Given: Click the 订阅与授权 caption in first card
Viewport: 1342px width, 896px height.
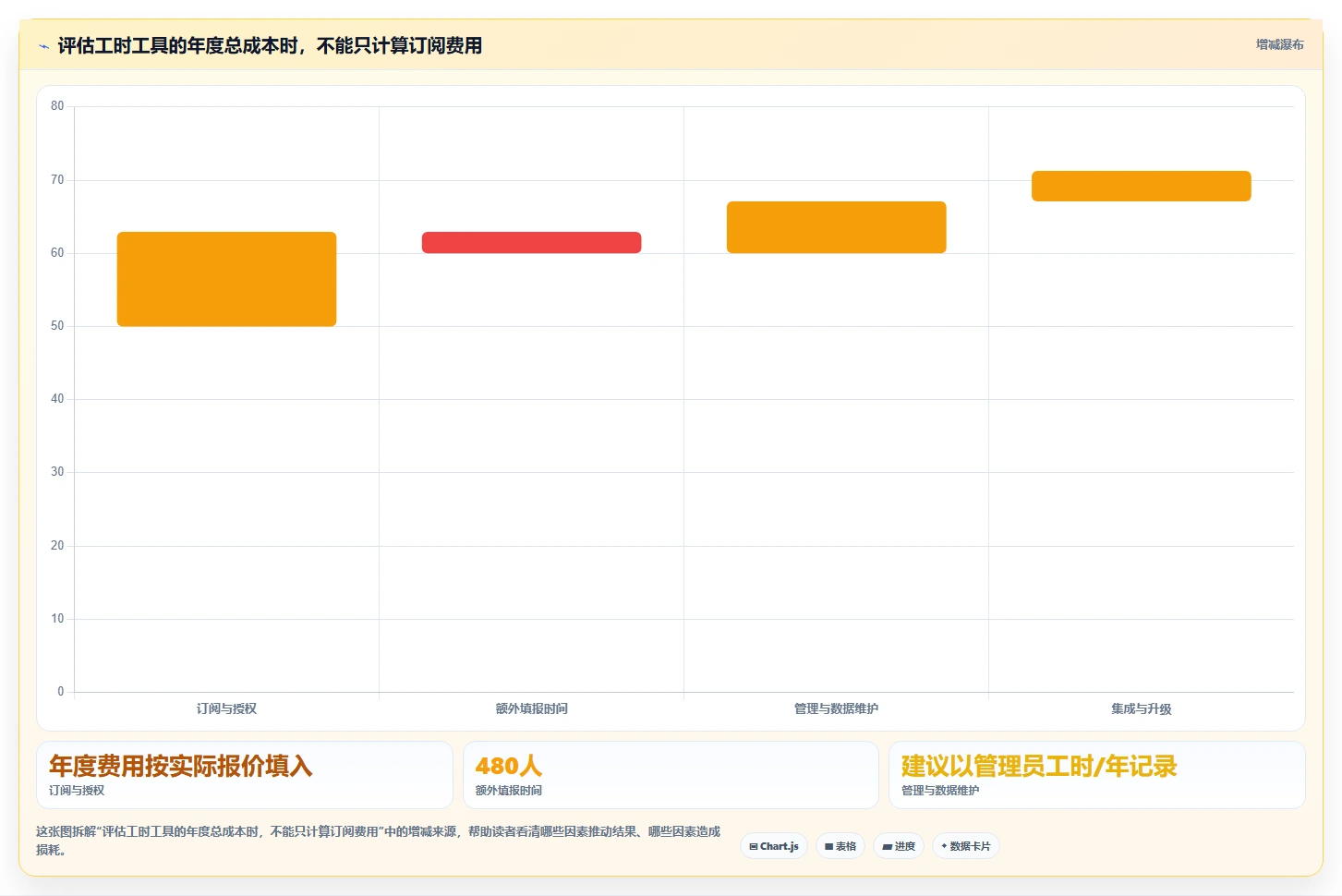Looking at the screenshot, I should (x=77, y=791).
